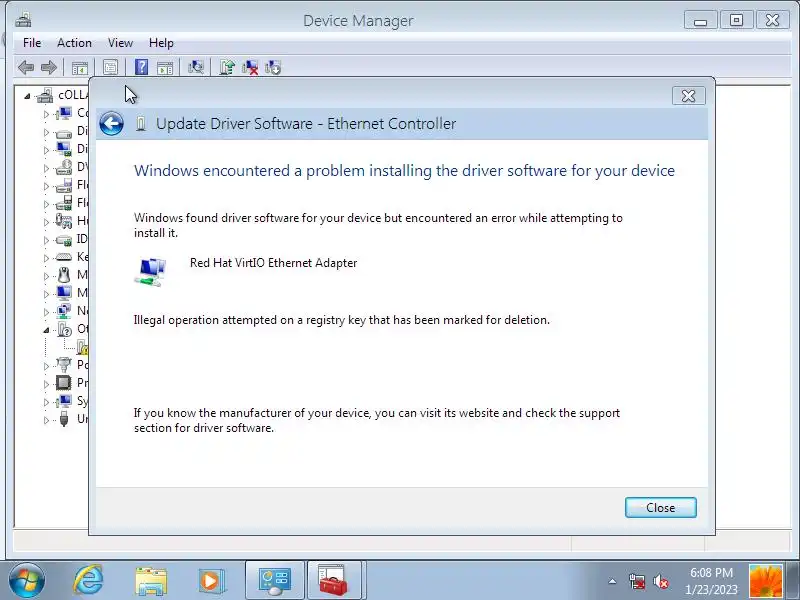Screen dimensions: 800x600
Task: Expand the Disk drives category
Action: point(46,132)
